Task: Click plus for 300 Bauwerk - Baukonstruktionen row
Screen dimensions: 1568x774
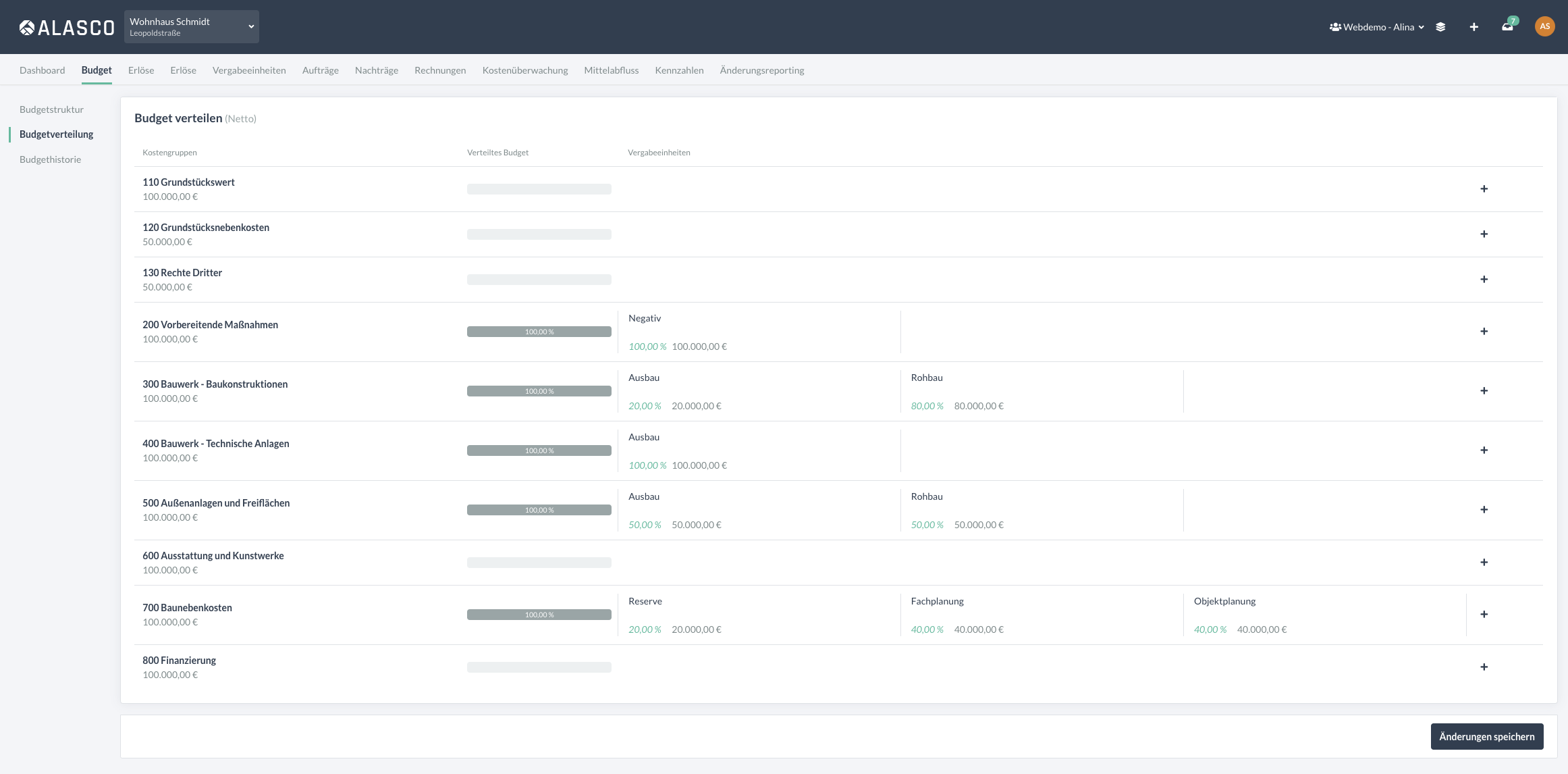Action: tap(1484, 391)
